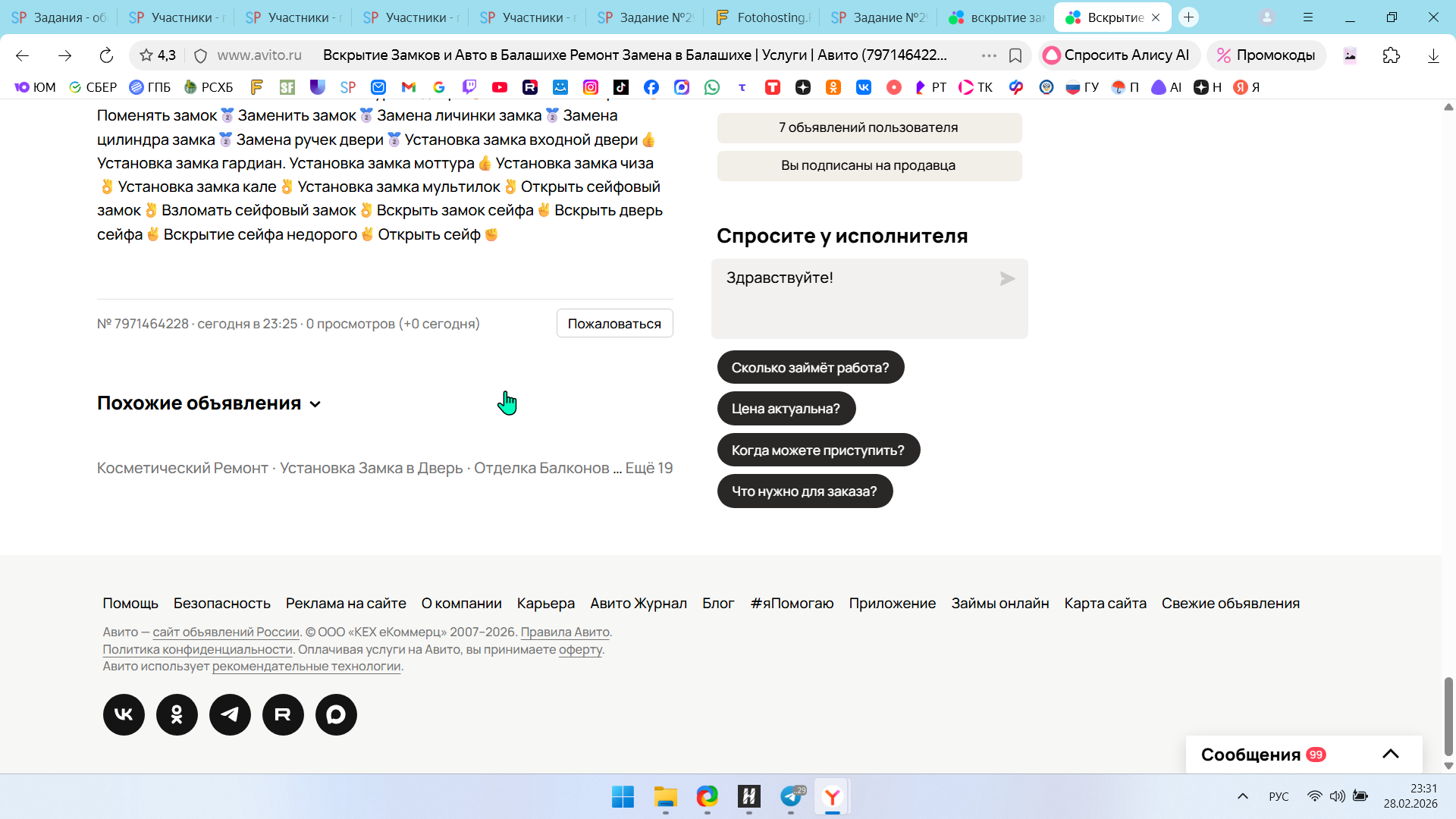The height and width of the screenshot is (819, 1456).
Task: Open the Задания first browser tab
Action: pyautogui.click(x=59, y=17)
